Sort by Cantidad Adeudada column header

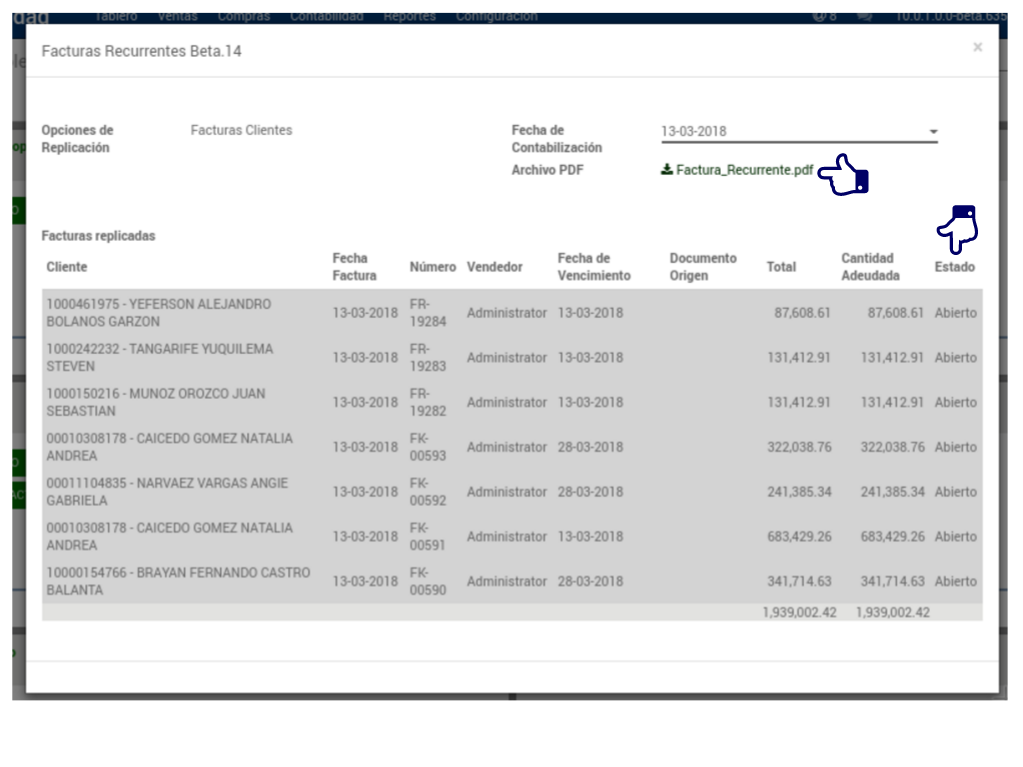pos(869,267)
